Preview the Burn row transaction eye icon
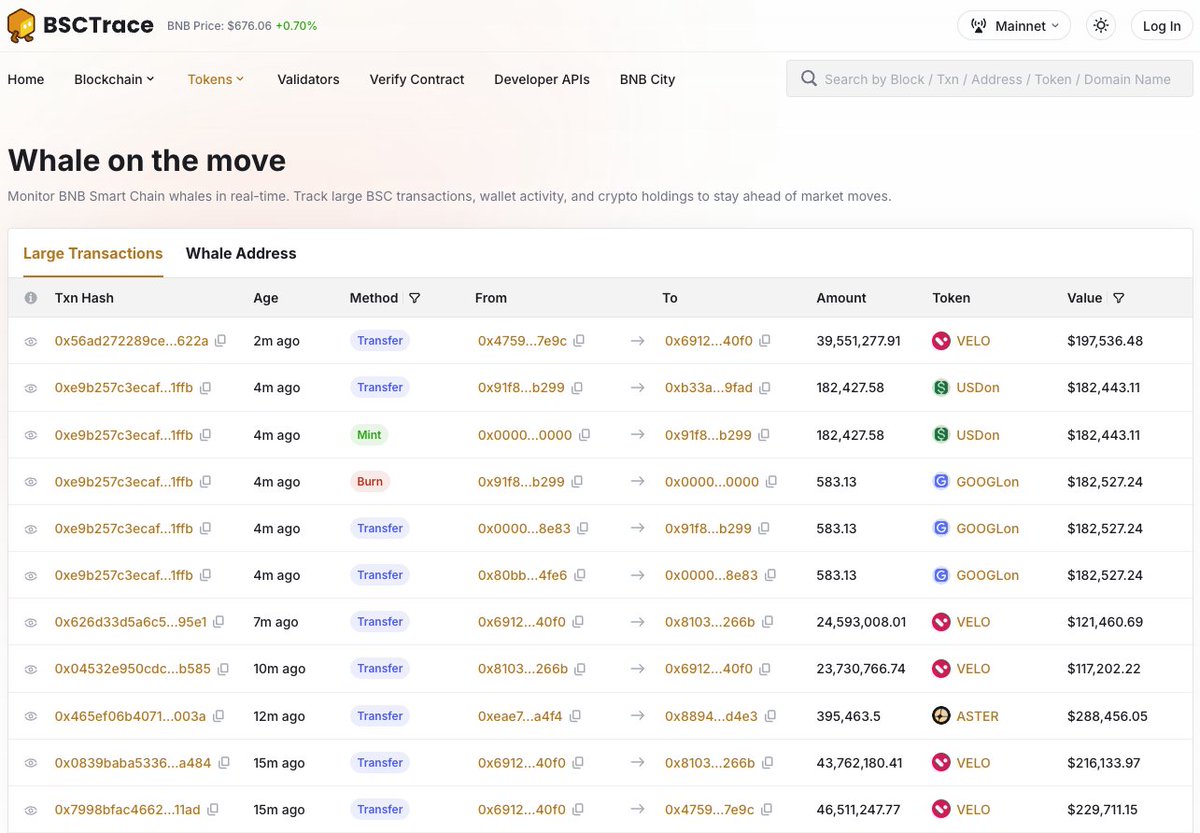 coord(31,483)
